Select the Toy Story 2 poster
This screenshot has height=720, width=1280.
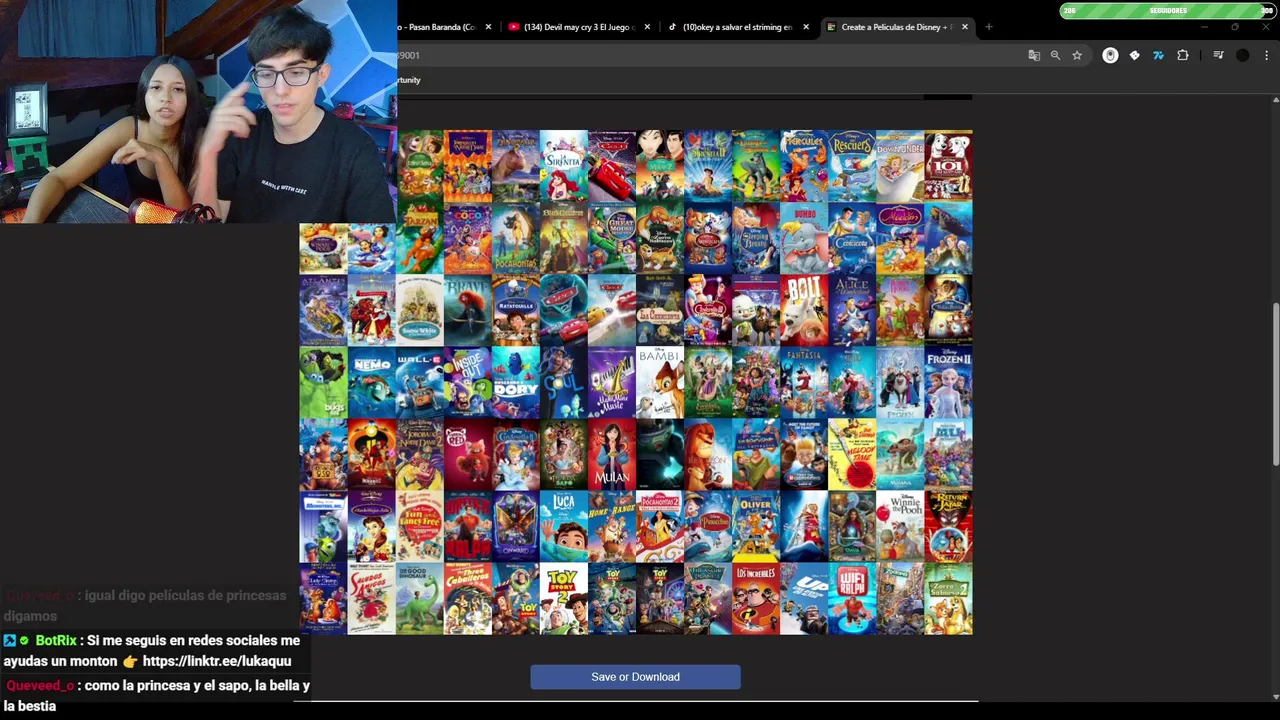point(564,598)
